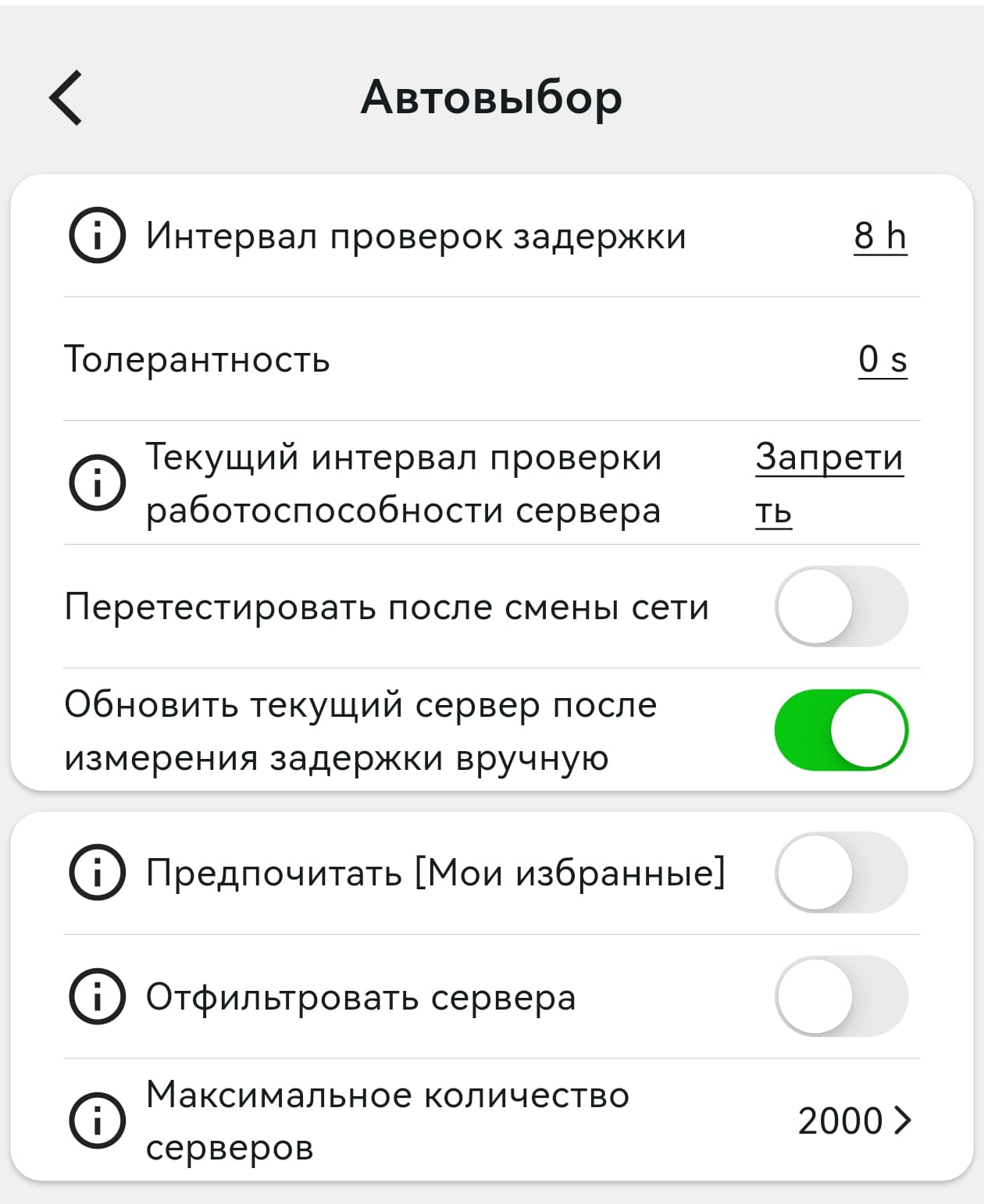Tap the Автовыбор screen title
984x1204 pixels.
pos(491,97)
